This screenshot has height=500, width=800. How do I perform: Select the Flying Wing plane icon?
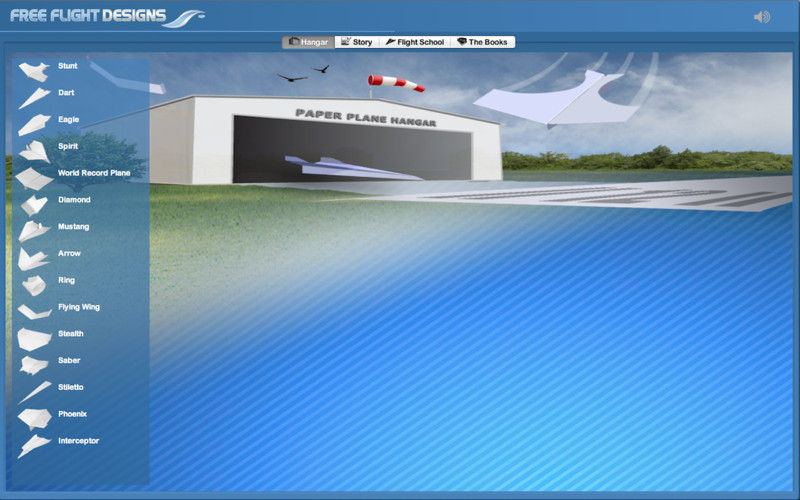point(35,312)
